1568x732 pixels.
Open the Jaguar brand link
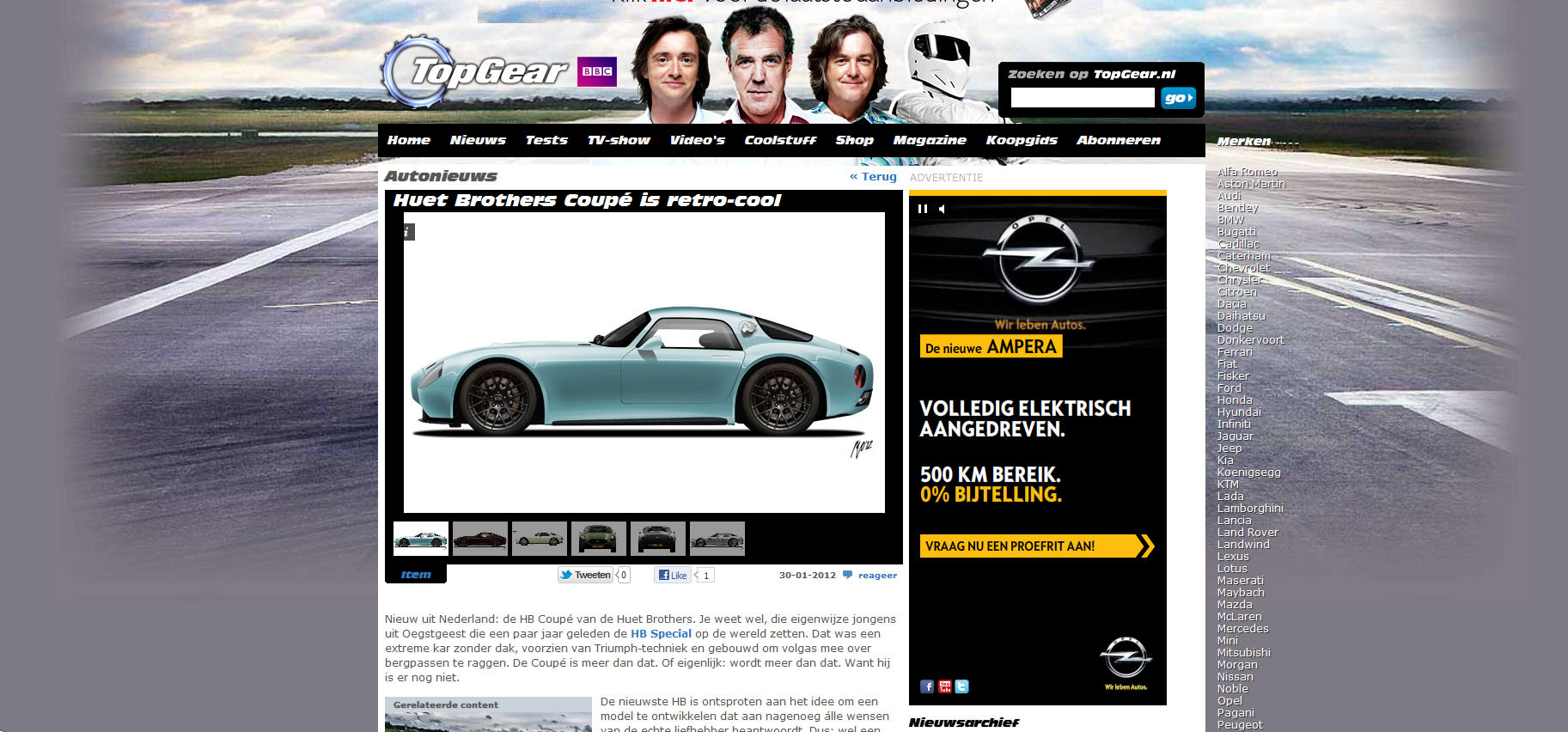(1235, 436)
